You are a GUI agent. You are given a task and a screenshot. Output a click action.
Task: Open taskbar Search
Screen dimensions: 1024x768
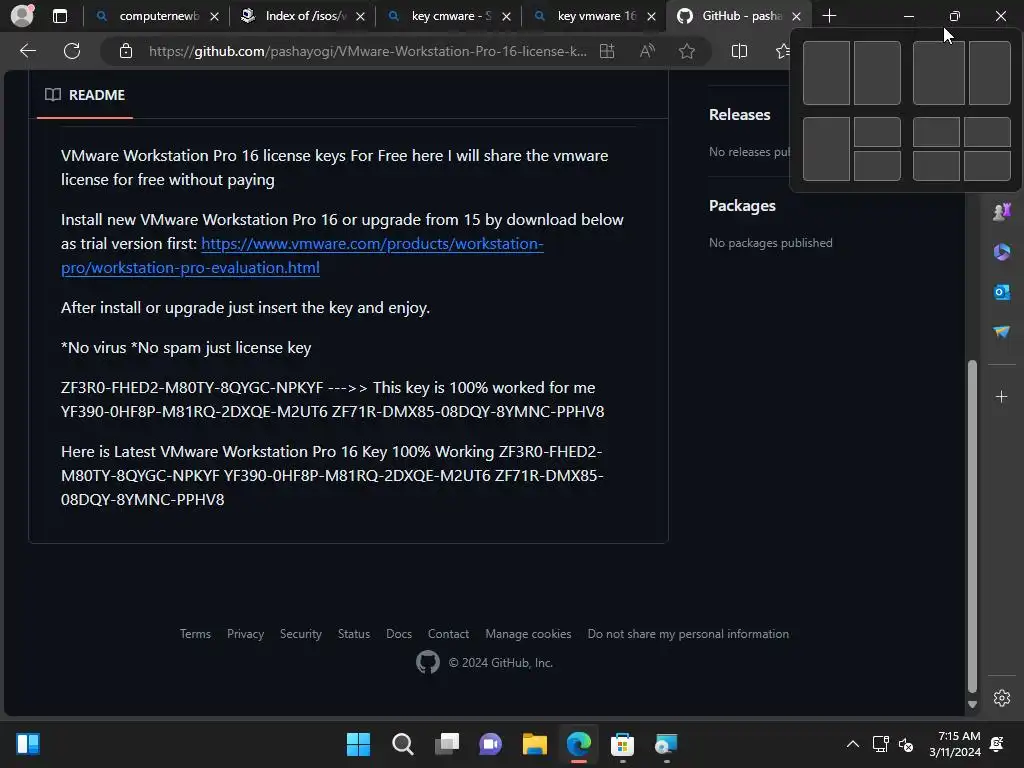(402, 744)
